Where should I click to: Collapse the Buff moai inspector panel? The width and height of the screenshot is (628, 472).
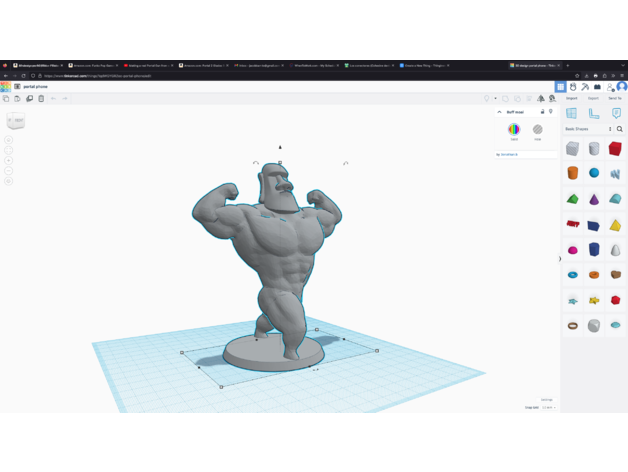pos(500,112)
